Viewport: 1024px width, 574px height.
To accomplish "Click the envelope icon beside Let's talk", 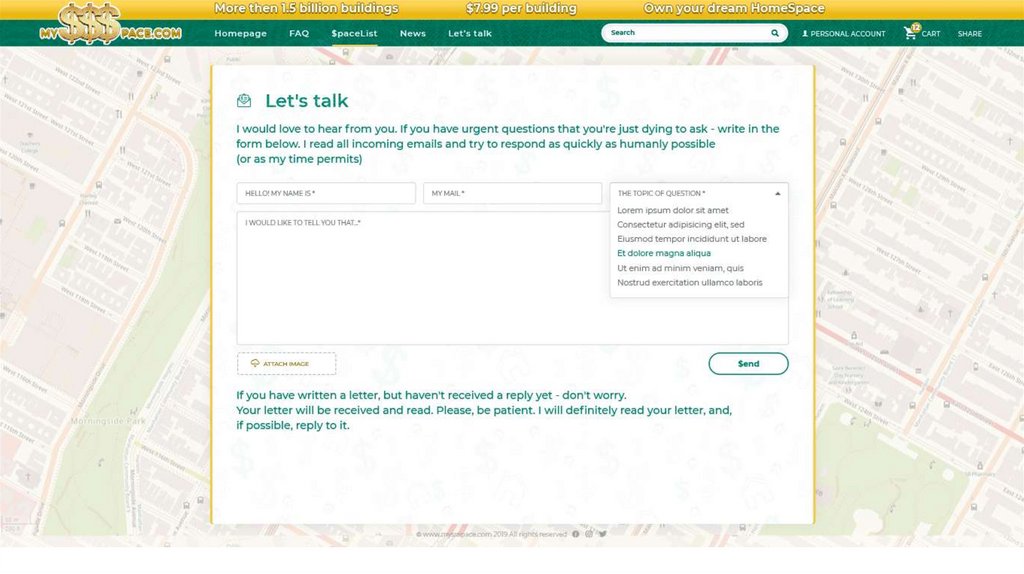I will 244,100.
